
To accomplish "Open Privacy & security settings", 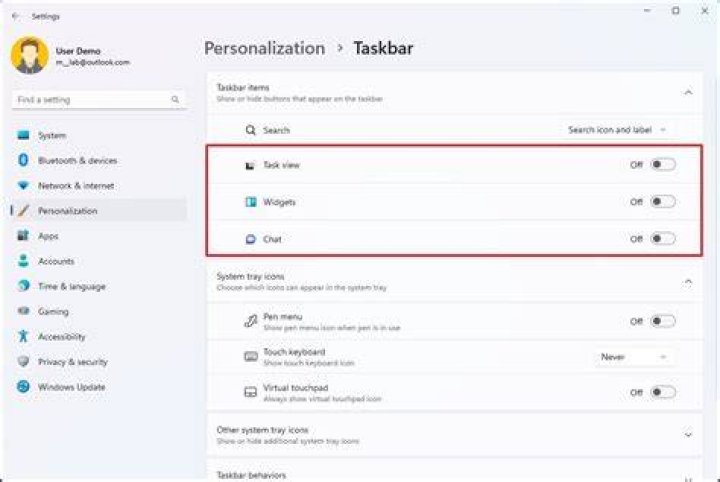I will (99, 362).
